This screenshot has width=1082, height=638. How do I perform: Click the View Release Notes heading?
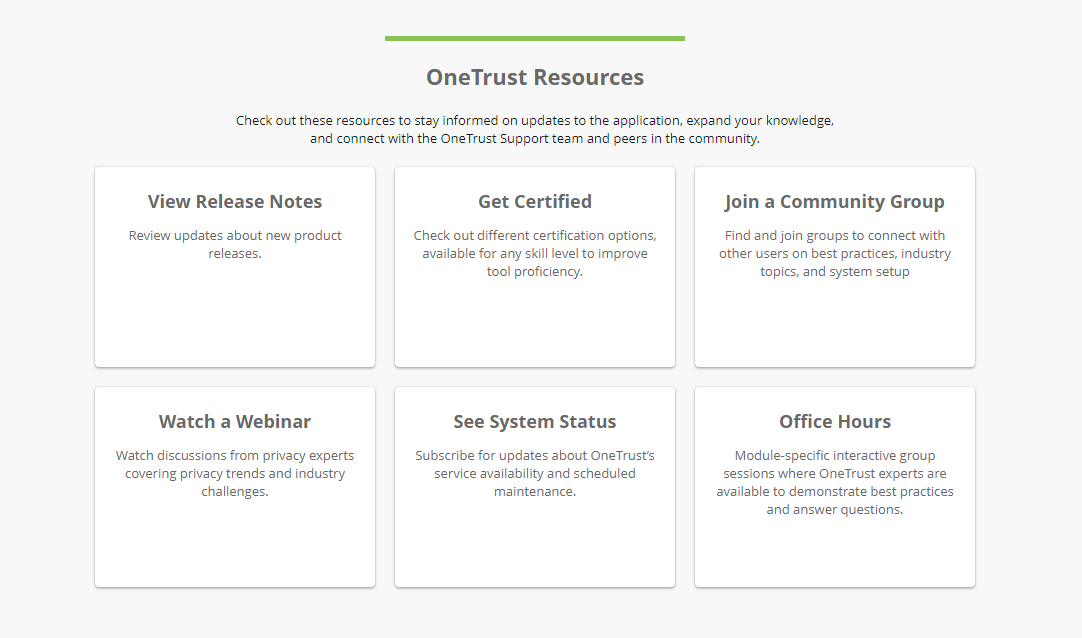(x=234, y=201)
